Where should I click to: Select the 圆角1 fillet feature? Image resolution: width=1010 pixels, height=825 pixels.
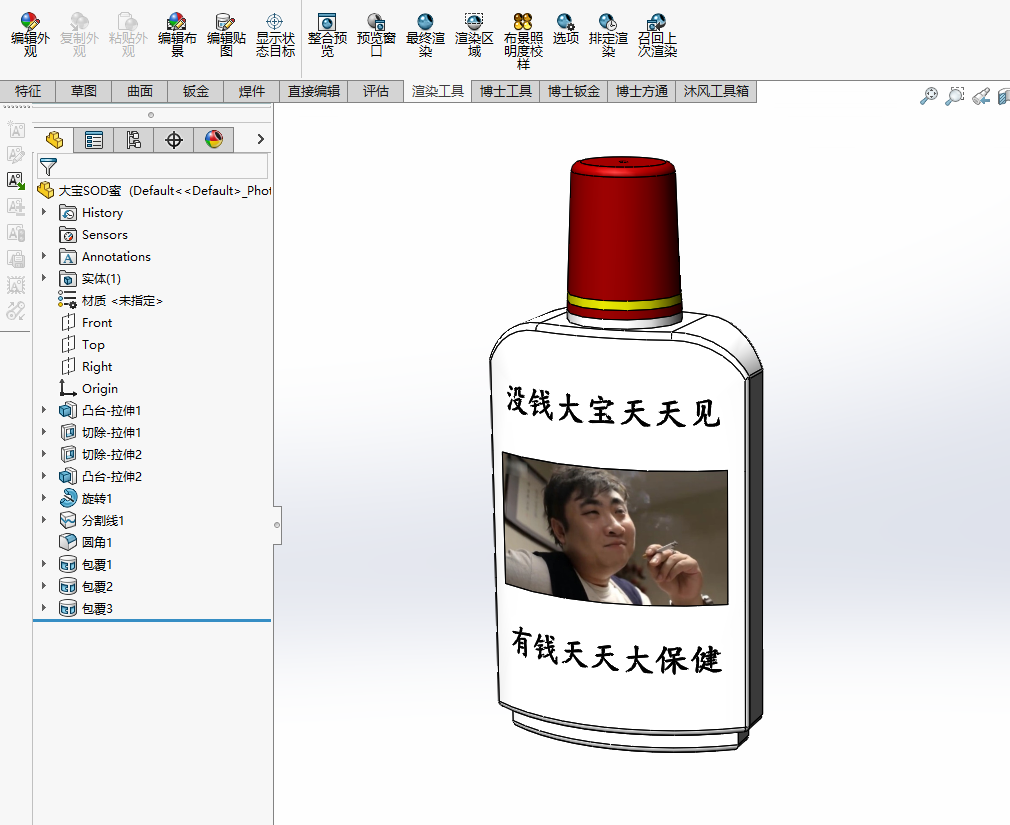pos(86,542)
